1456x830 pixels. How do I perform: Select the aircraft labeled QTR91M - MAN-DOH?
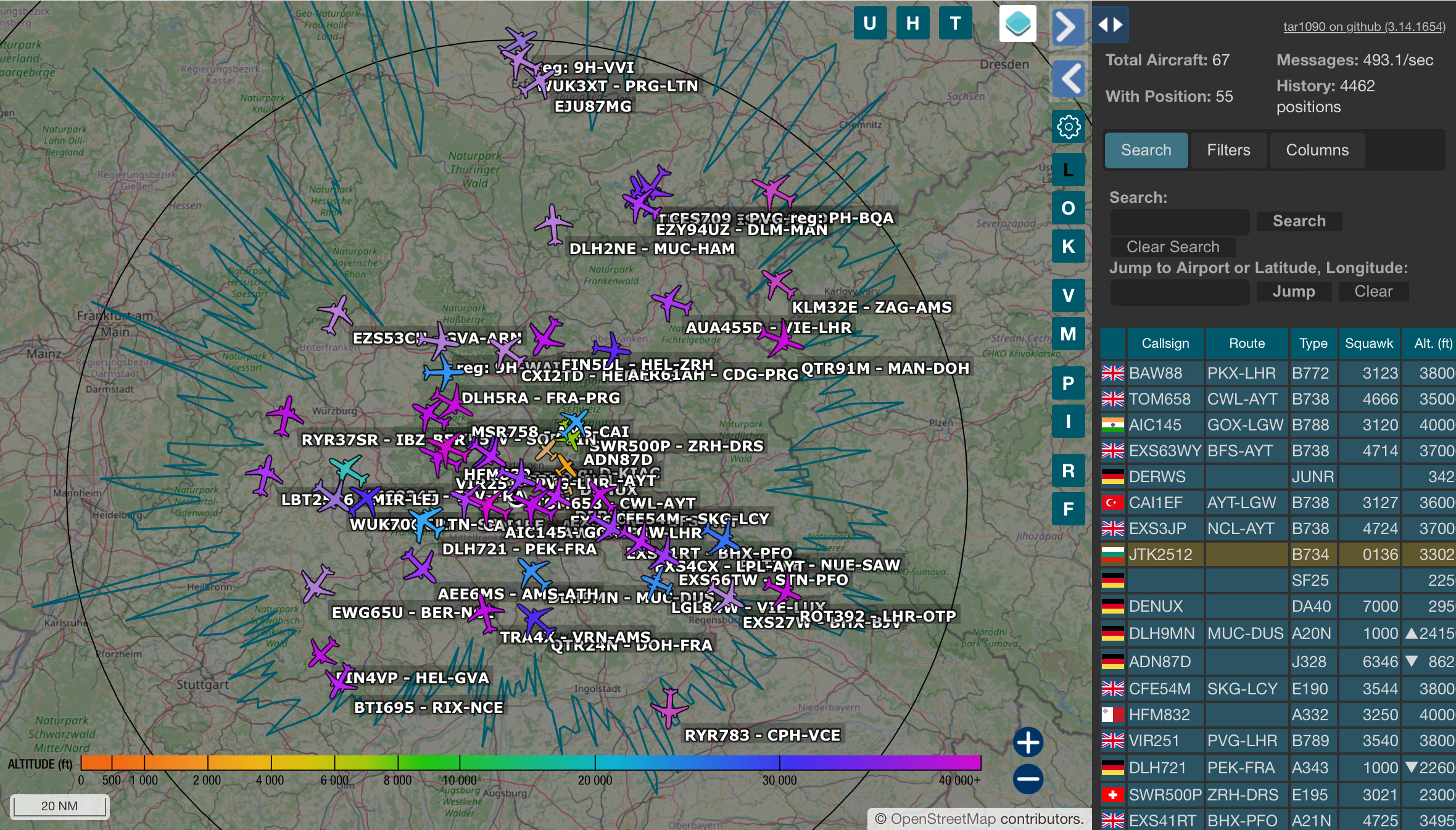pos(782,339)
